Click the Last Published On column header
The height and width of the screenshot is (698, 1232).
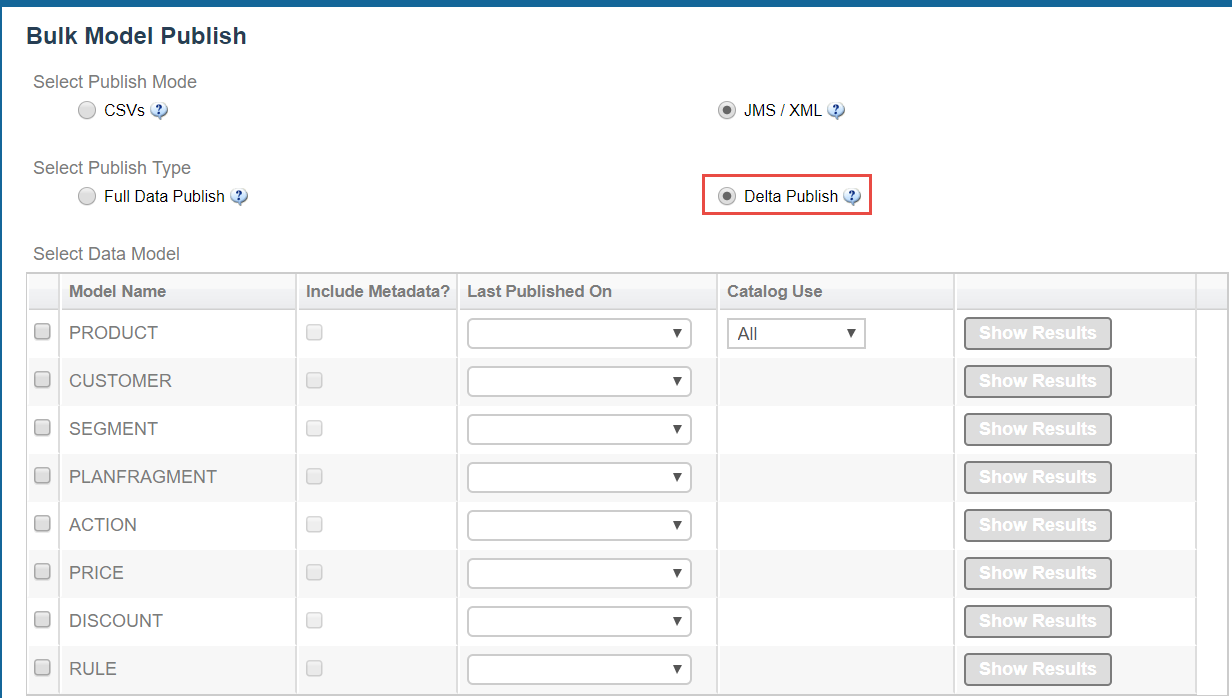[540, 292]
